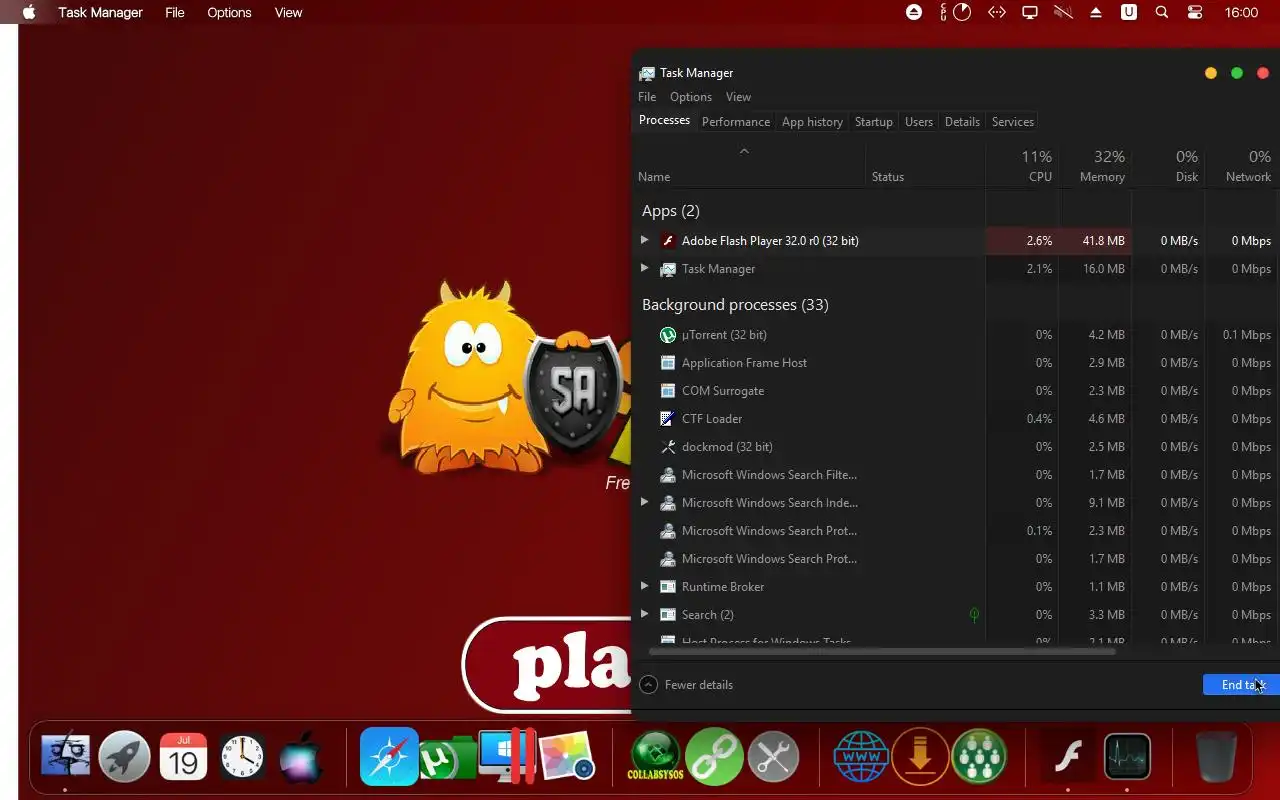
Task: Collapse view using Fewer details chevron
Action: coord(649,685)
